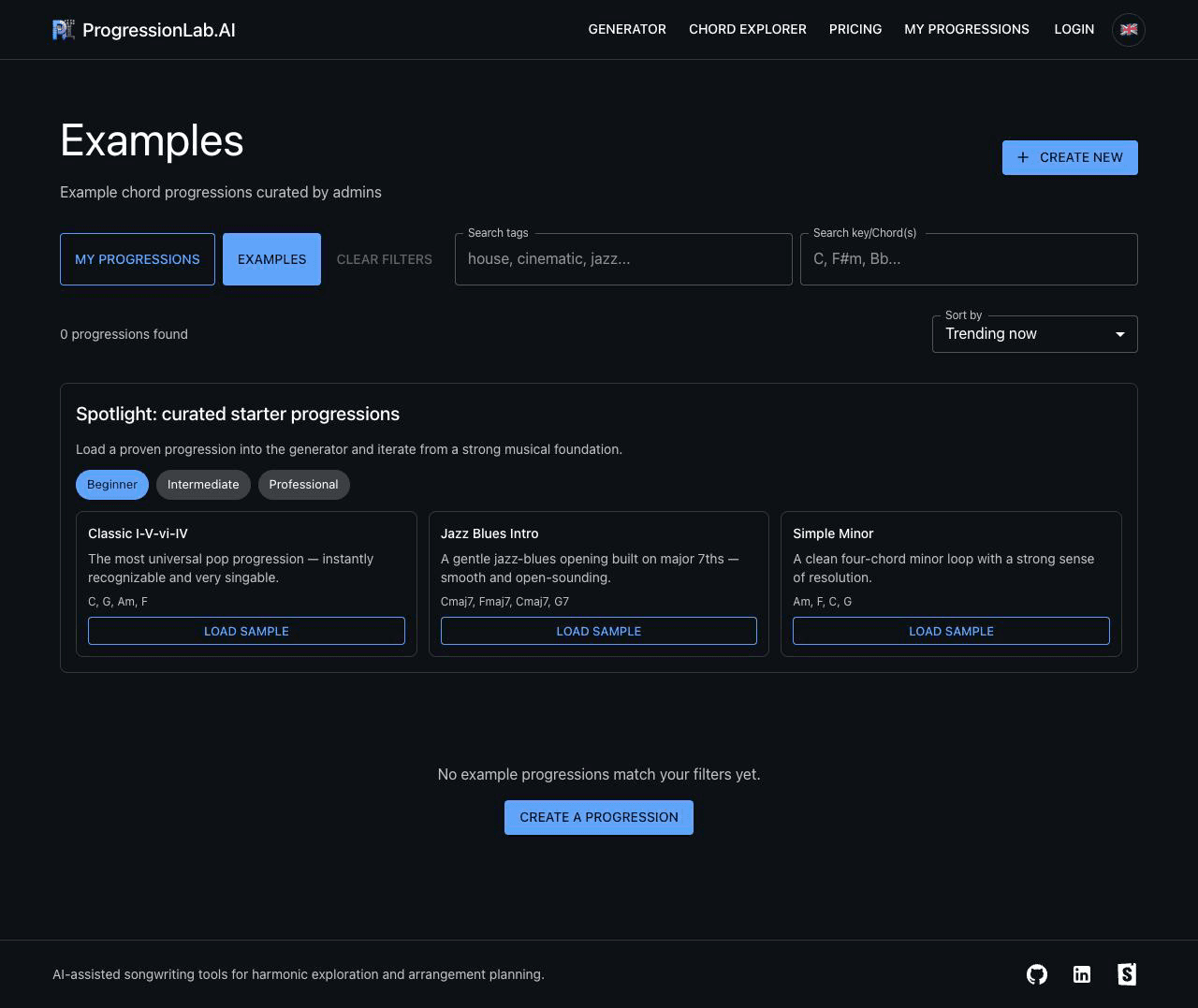Click the ProgressionLab.AI logo icon
The image size is (1198, 1008).
(x=64, y=30)
